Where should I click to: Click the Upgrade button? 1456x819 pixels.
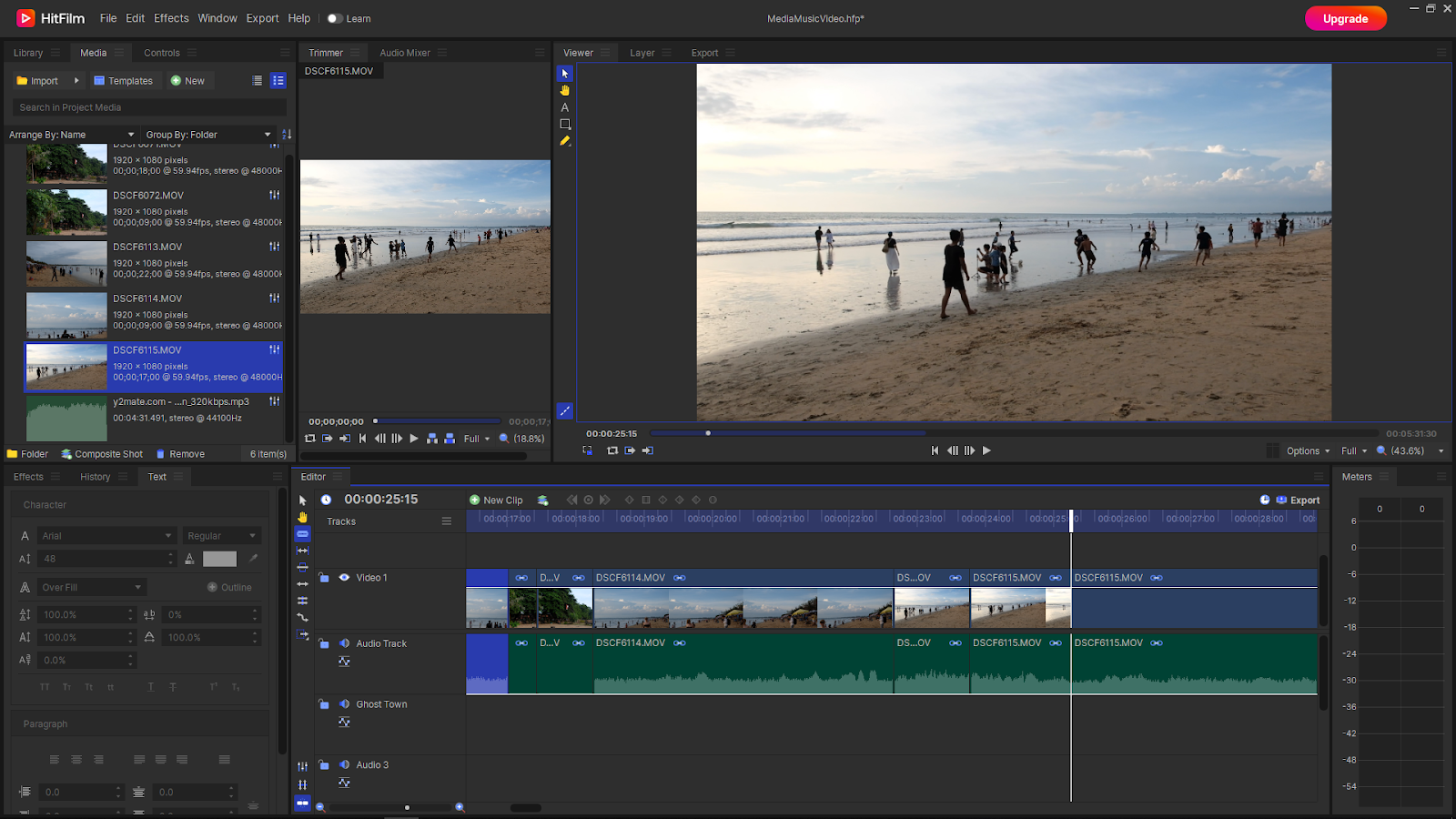point(1346,18)
